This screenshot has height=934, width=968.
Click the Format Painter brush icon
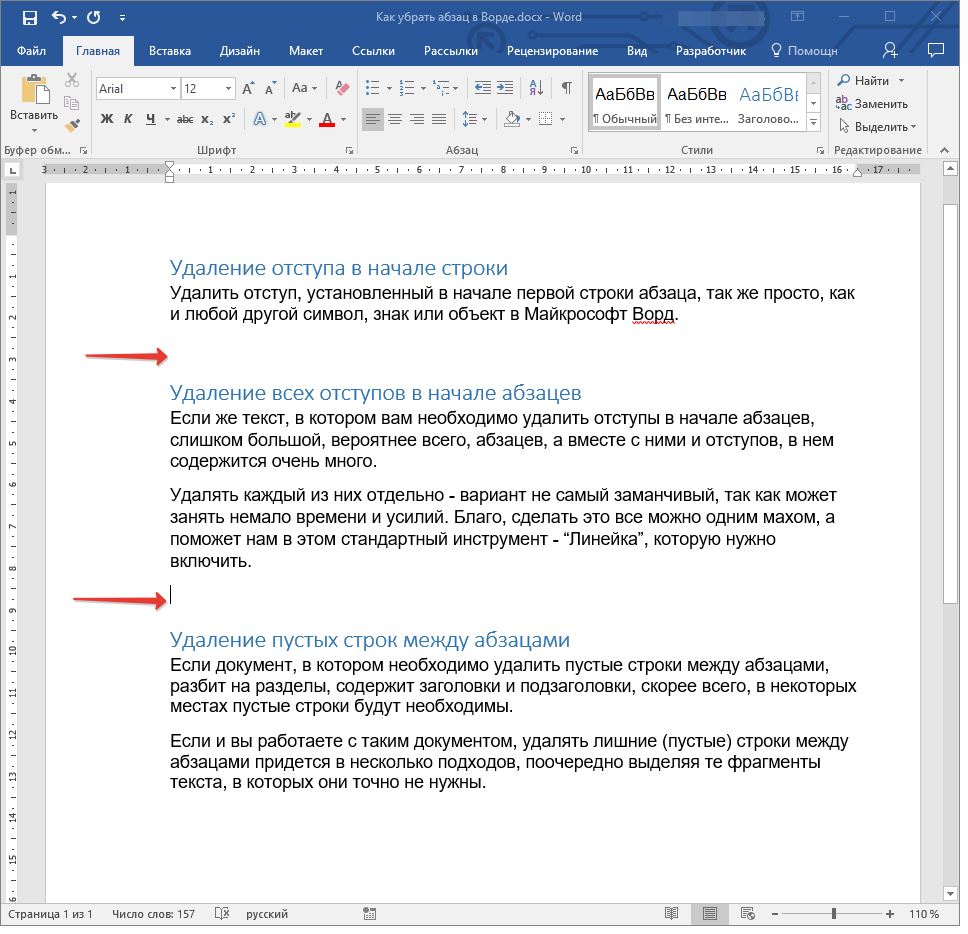(73, 125)
